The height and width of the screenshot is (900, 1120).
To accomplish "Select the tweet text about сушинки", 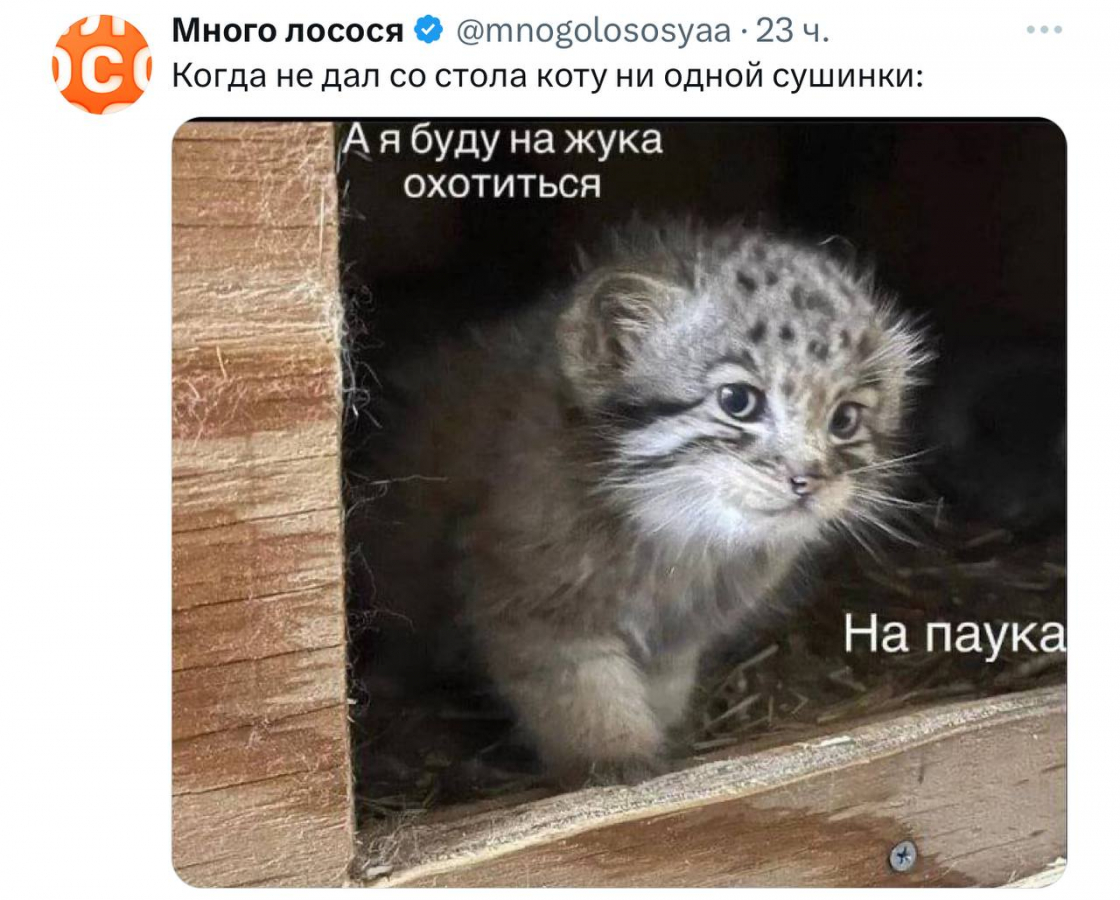I will pyautogui.click(x=548, y=76).
